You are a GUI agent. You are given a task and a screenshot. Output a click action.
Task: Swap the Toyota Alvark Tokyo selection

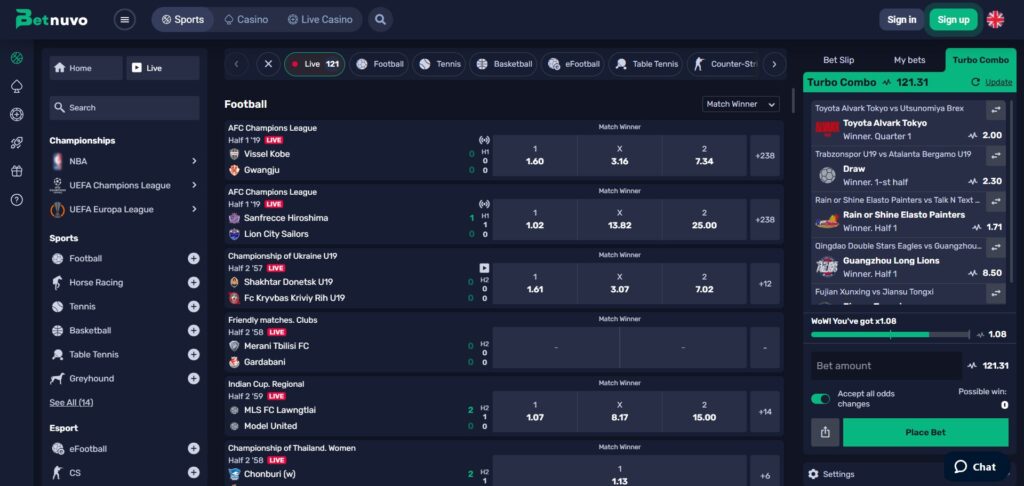(x=995, y=110)
